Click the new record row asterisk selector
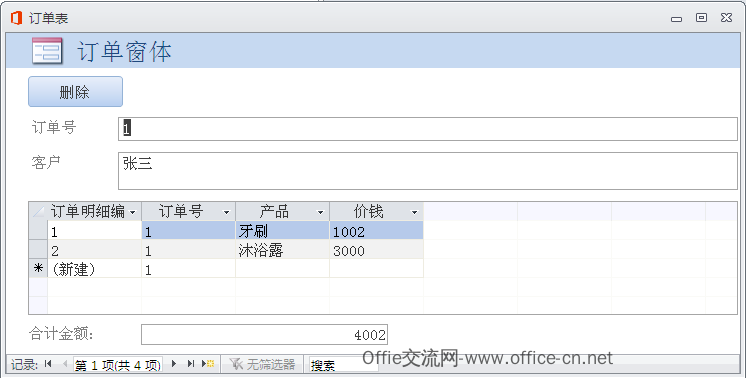This screenshot has width=746, height=378. point(38,269)
